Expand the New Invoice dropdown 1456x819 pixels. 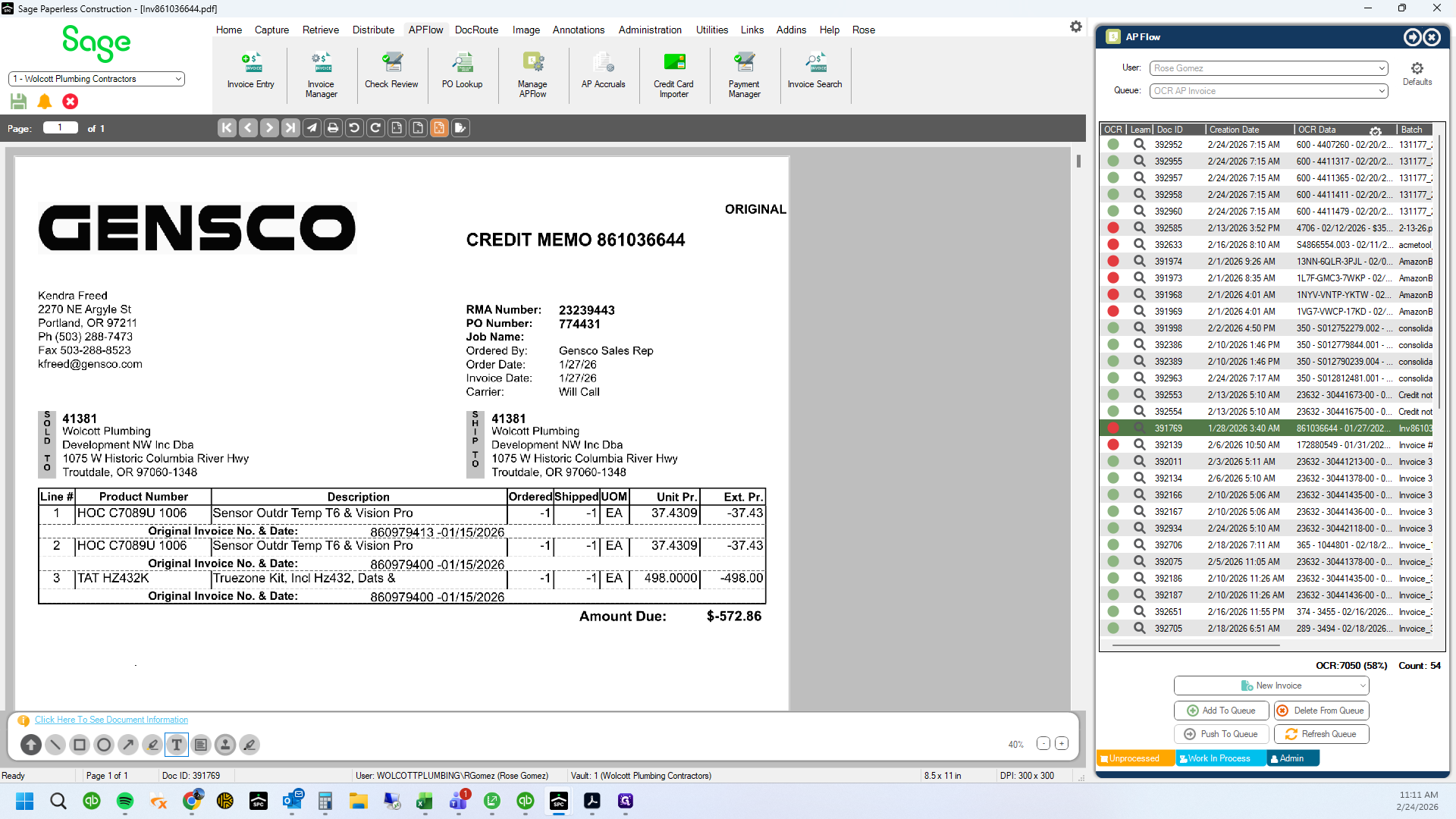[1271, 686]
